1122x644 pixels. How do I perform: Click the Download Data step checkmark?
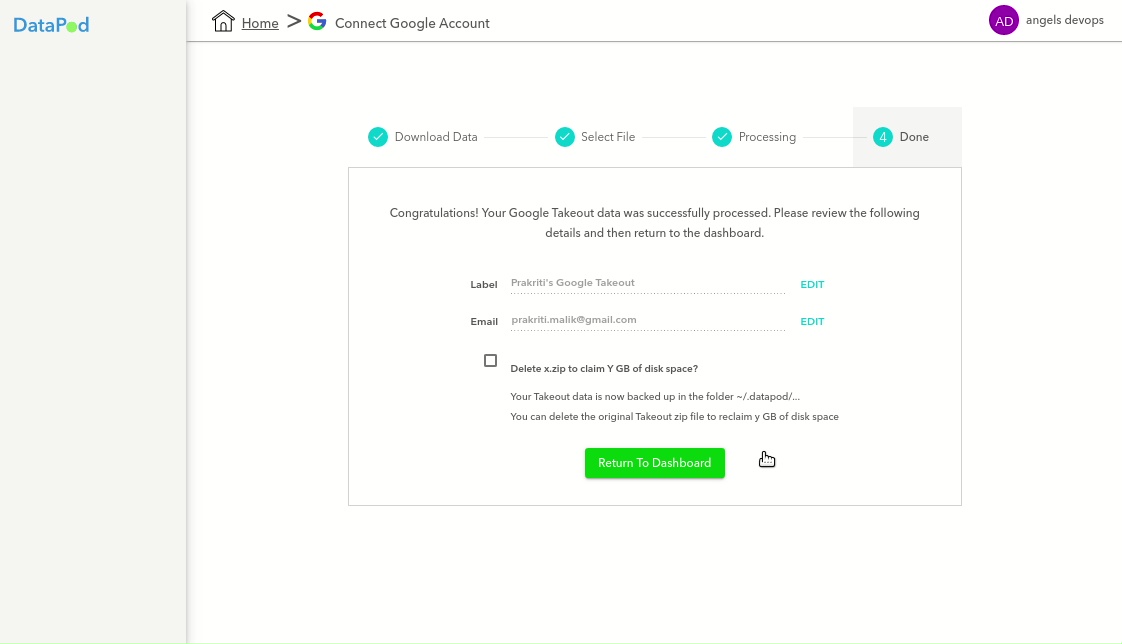coord(378,137)
